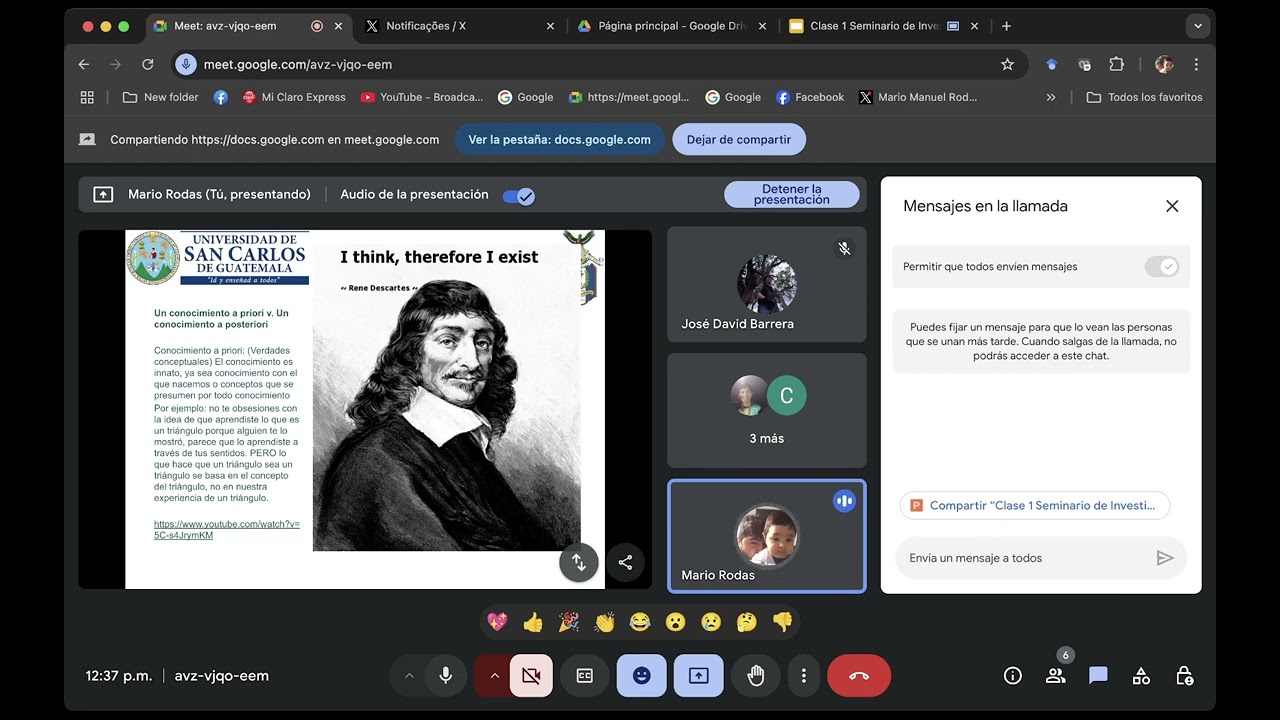Send the clapping hands reaction
Viewport: 1280px width, 720px height.
coord(604,622)
